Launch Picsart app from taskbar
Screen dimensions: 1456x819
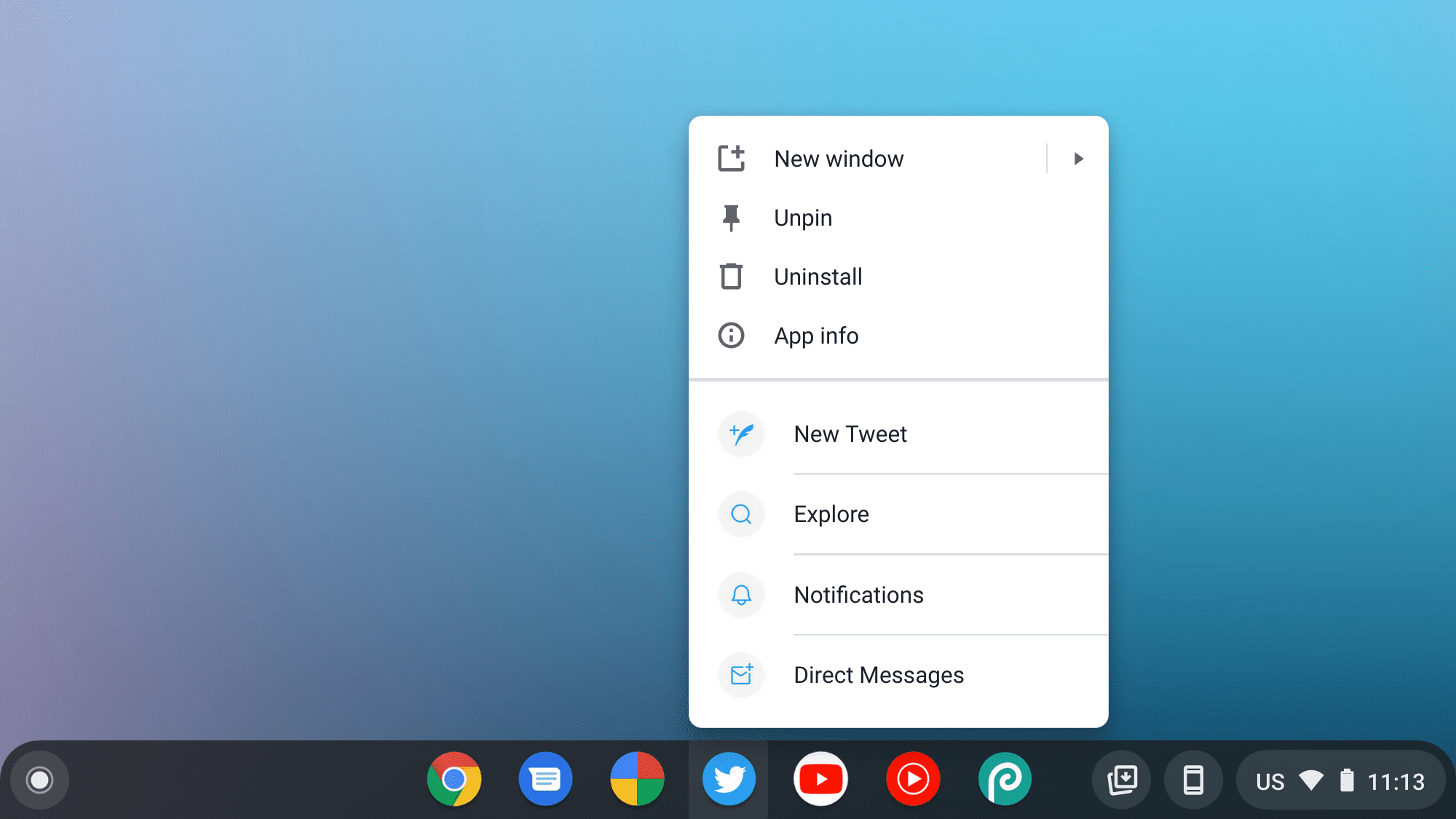(1003, 779)
